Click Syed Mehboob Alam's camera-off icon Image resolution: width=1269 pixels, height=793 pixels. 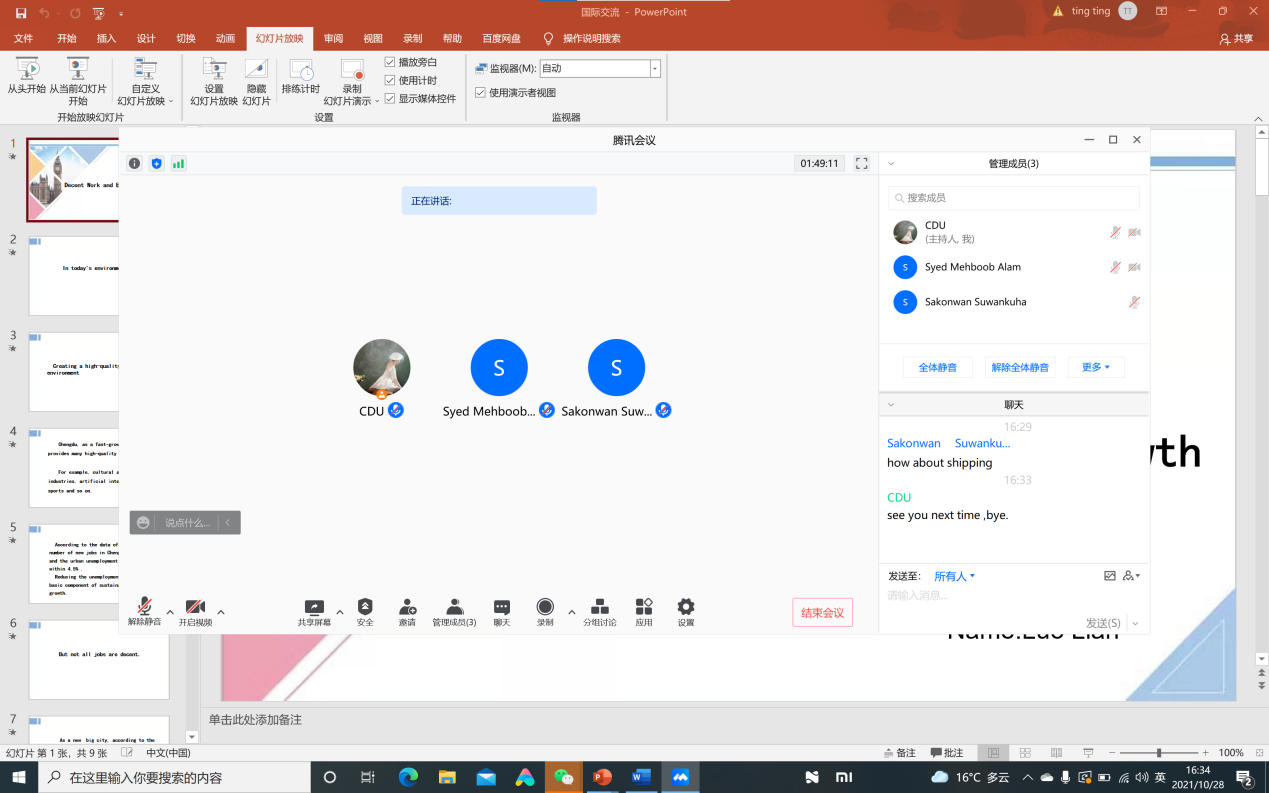[1135, 267]
